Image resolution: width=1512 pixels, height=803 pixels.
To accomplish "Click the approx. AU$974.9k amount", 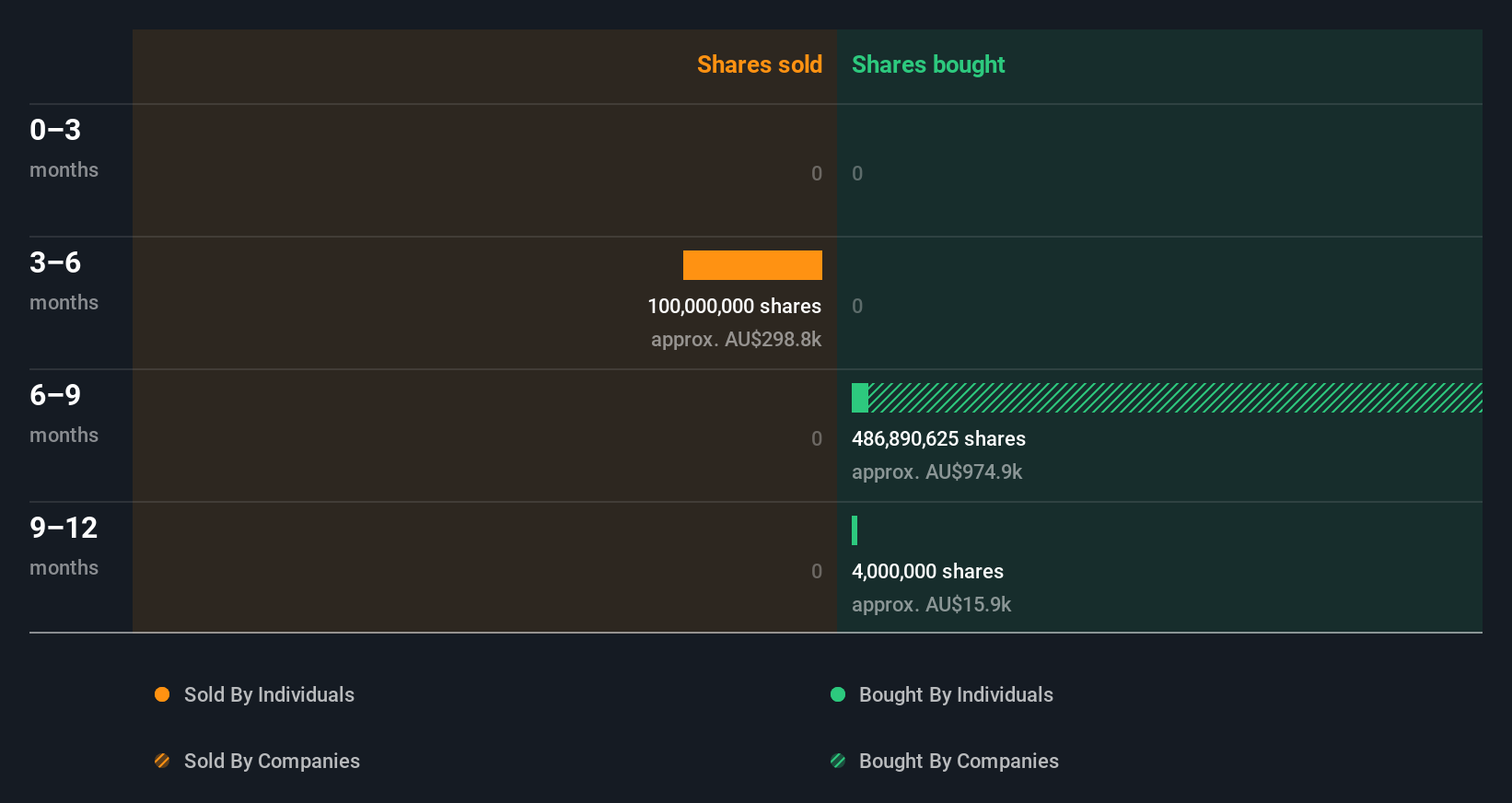I will click(936, 471).
